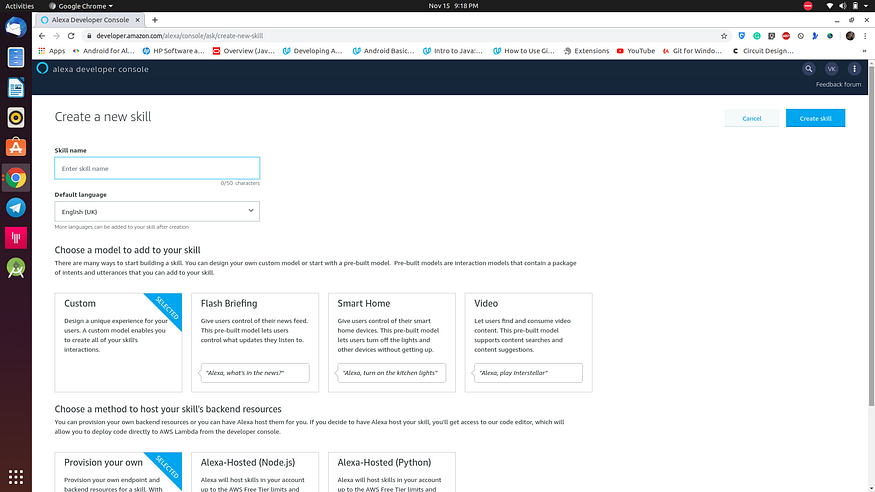875x492 pixels.
Task: Open the Files manager dock icon
Action: (x=16, y=57)
